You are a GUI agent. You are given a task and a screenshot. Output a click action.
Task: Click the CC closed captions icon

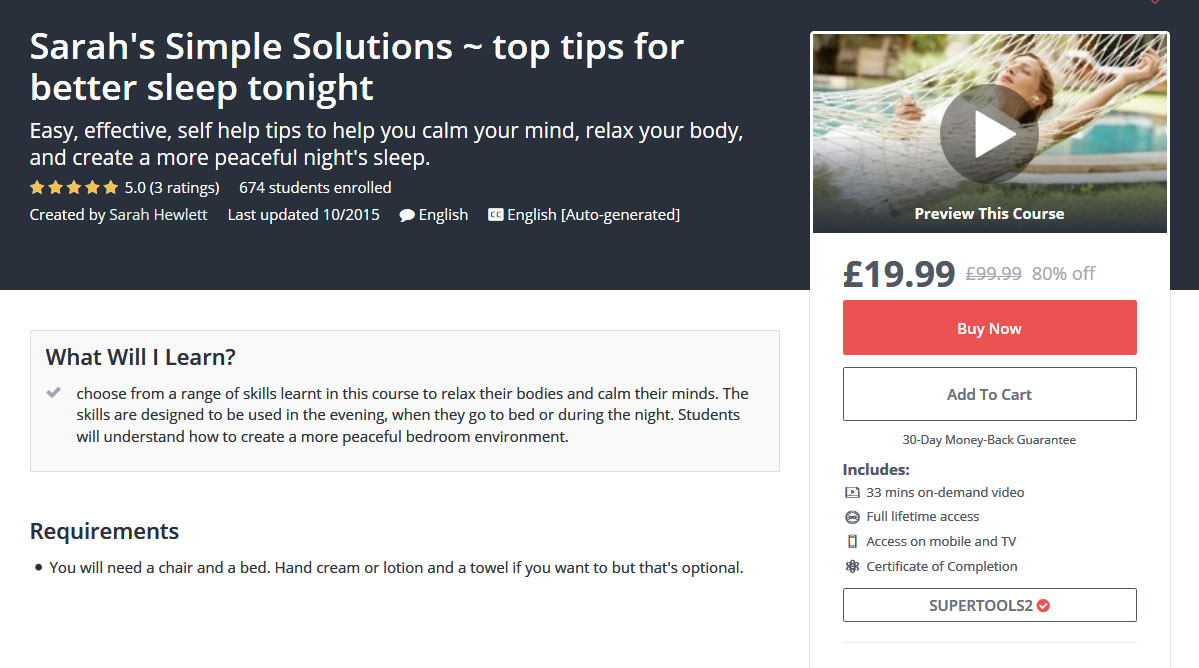click(495, 215)
